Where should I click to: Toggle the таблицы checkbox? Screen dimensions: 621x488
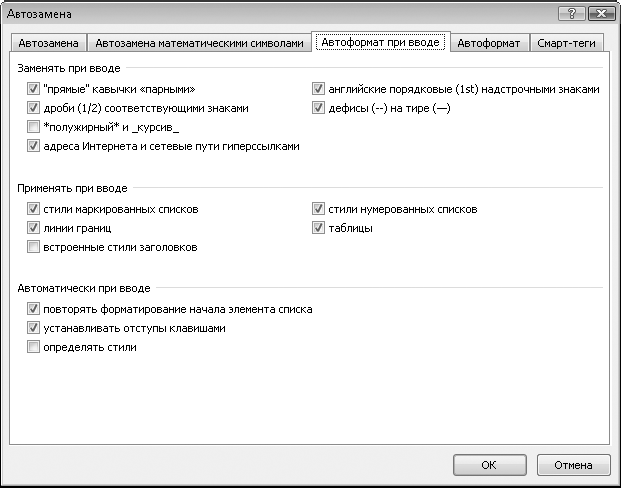(318, 228)
